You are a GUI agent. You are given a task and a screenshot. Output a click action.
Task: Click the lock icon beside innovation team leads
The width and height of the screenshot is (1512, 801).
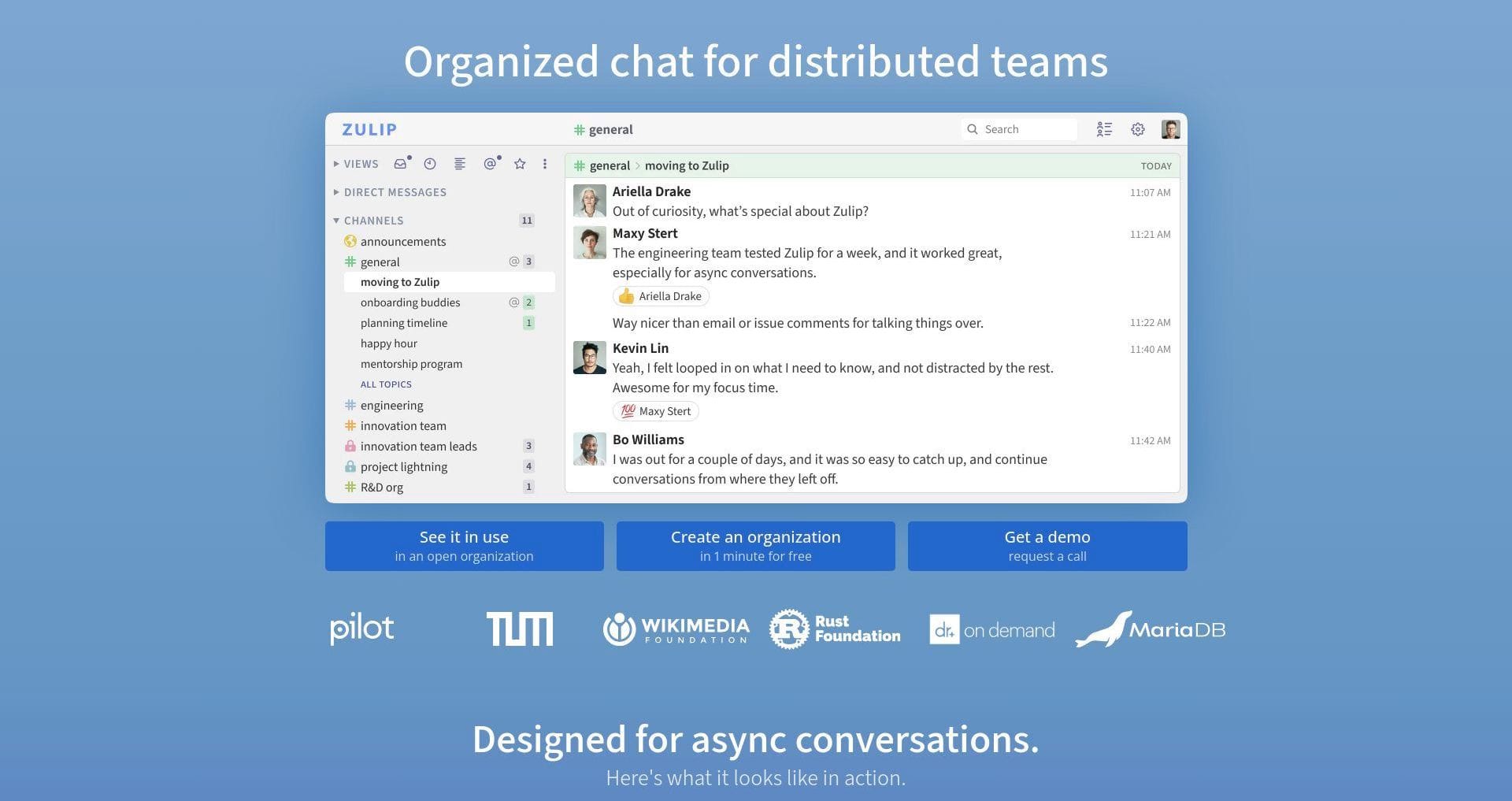(x=350, y=446)
